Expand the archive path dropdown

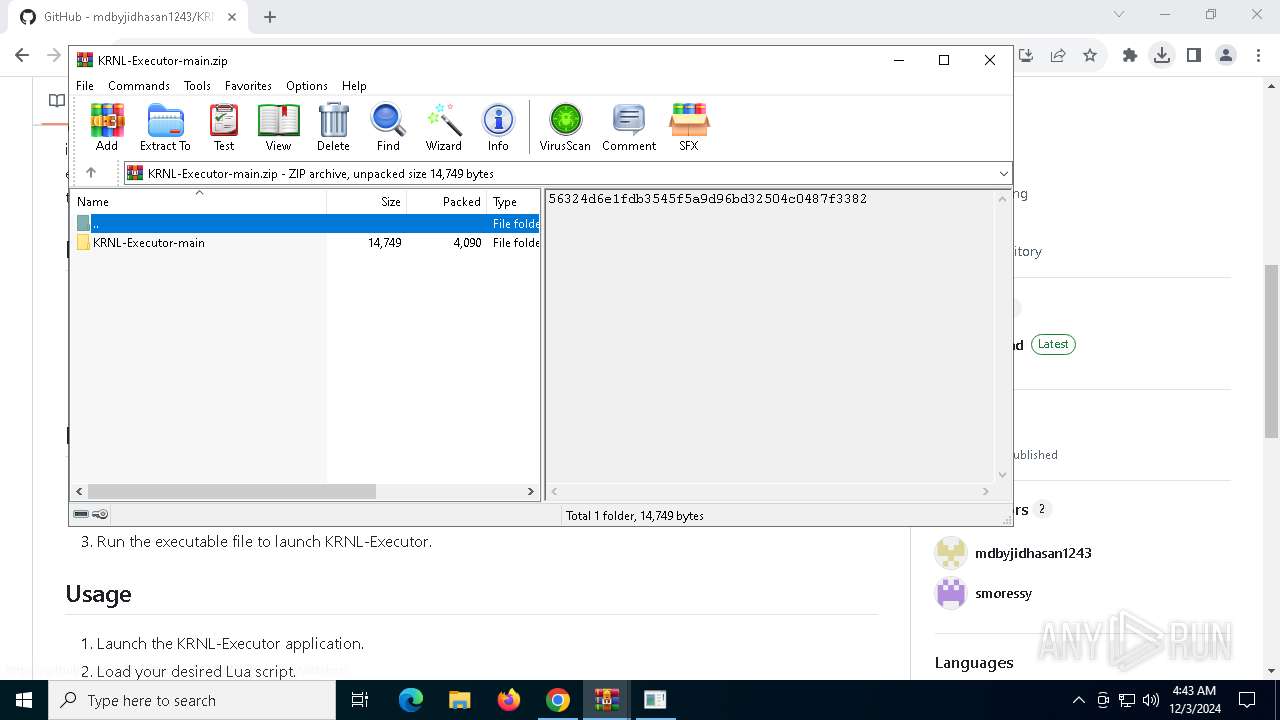coord(1003,174)
